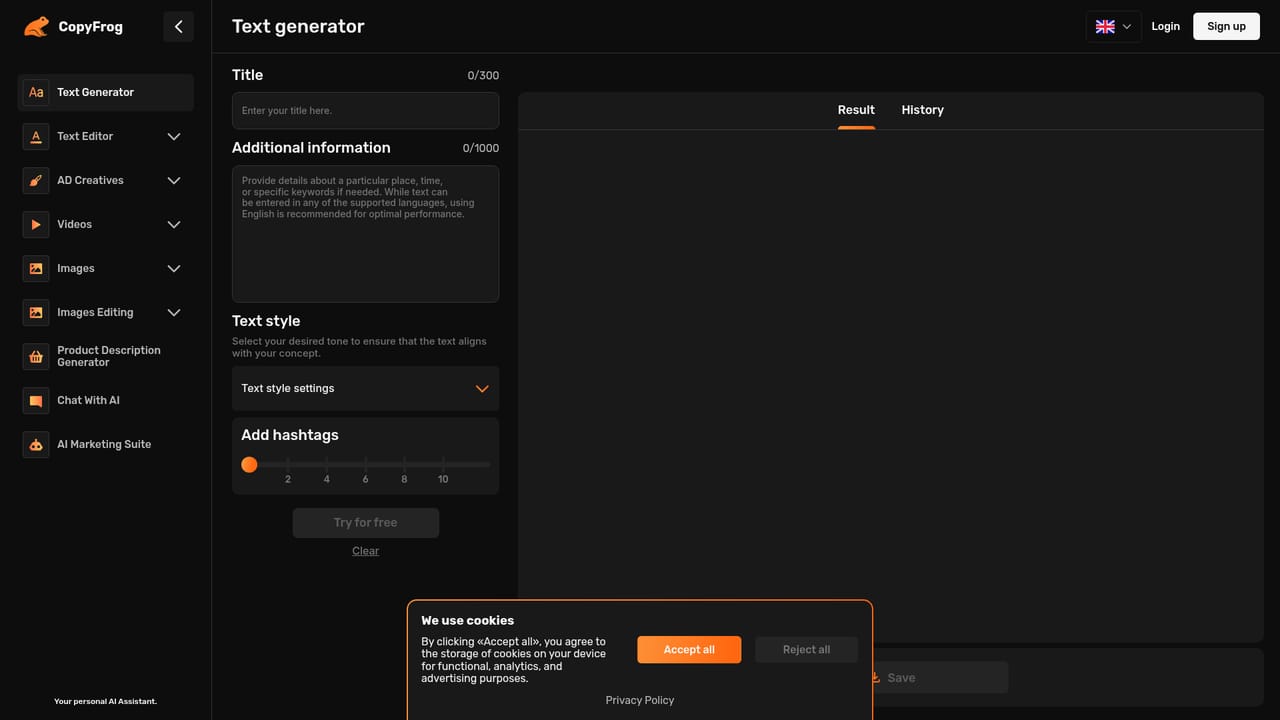
Task: Click the Text Generator Aa icon
Action: [x=36, y=92]
